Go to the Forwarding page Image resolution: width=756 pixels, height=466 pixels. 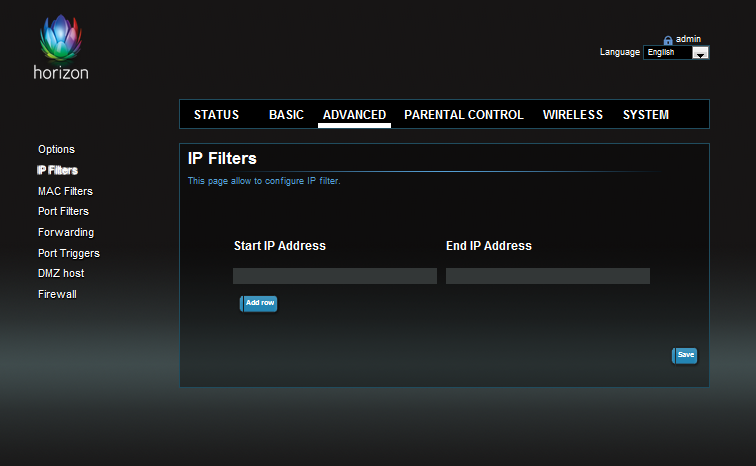point(66,232)
